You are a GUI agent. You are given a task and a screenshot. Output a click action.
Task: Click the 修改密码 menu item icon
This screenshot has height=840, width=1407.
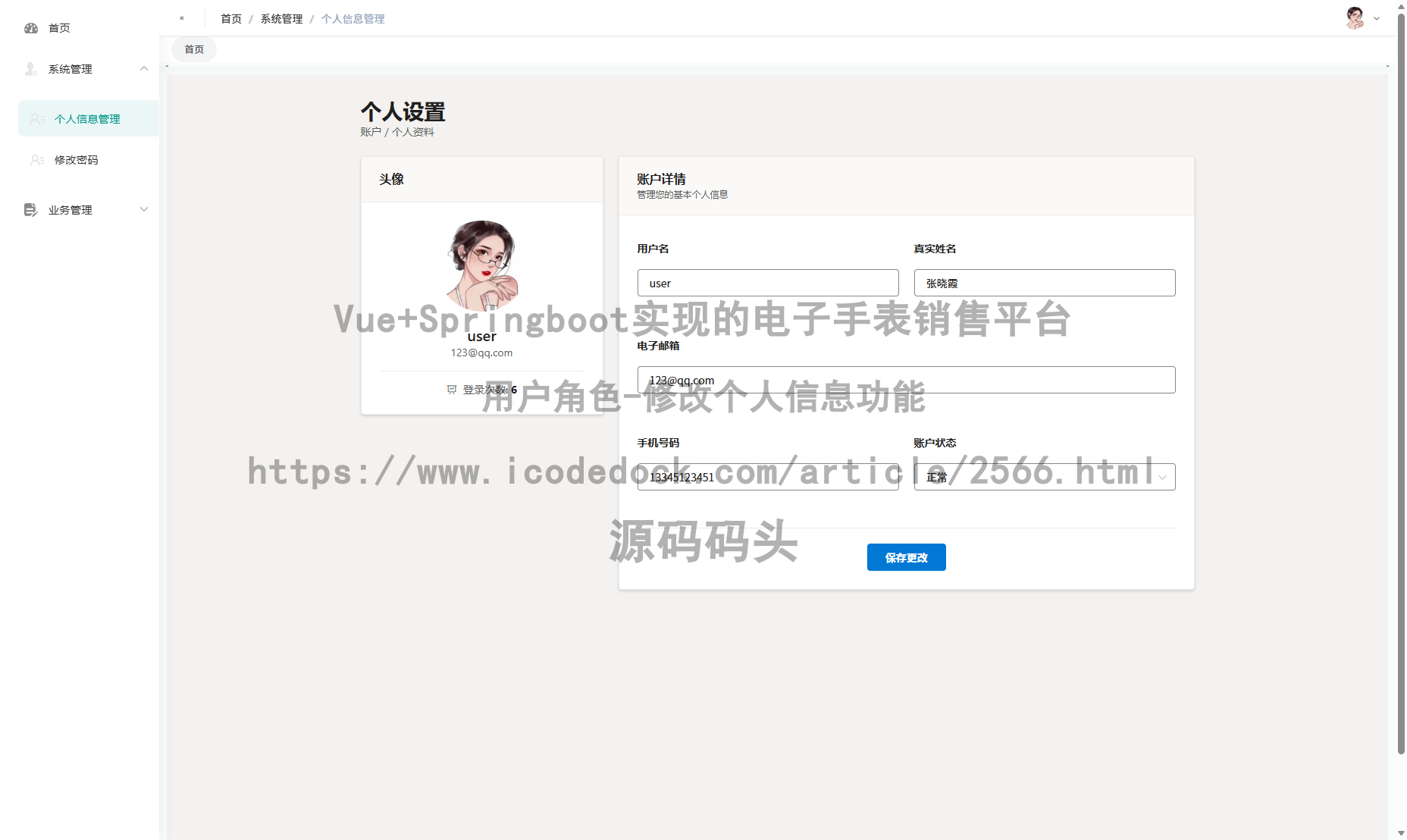[x=36, y=160]
